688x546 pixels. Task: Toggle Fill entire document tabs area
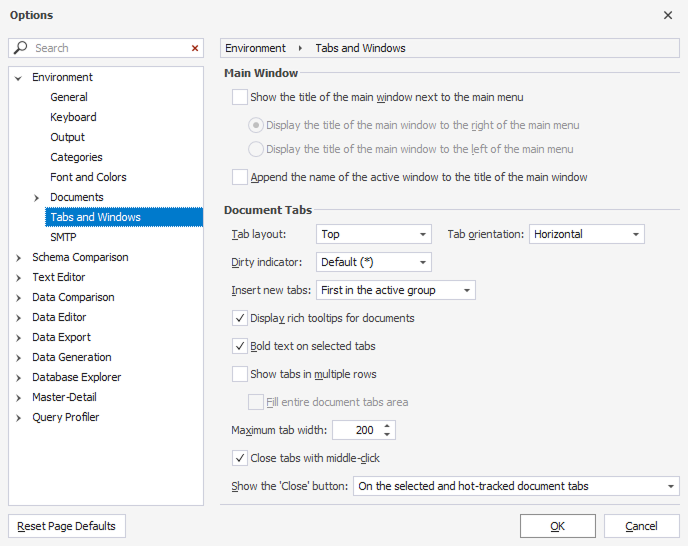click(x=256, y=402)
